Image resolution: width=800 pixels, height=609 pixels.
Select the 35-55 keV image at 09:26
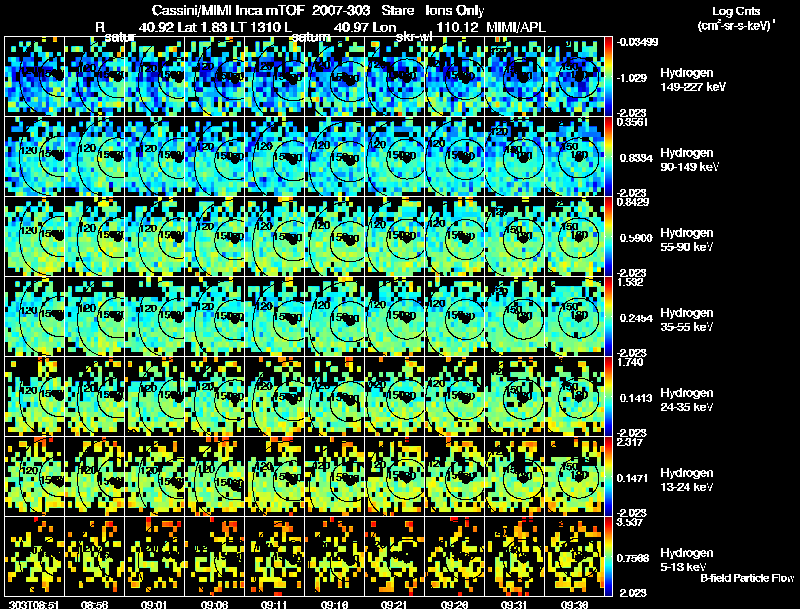coord(455,317)
